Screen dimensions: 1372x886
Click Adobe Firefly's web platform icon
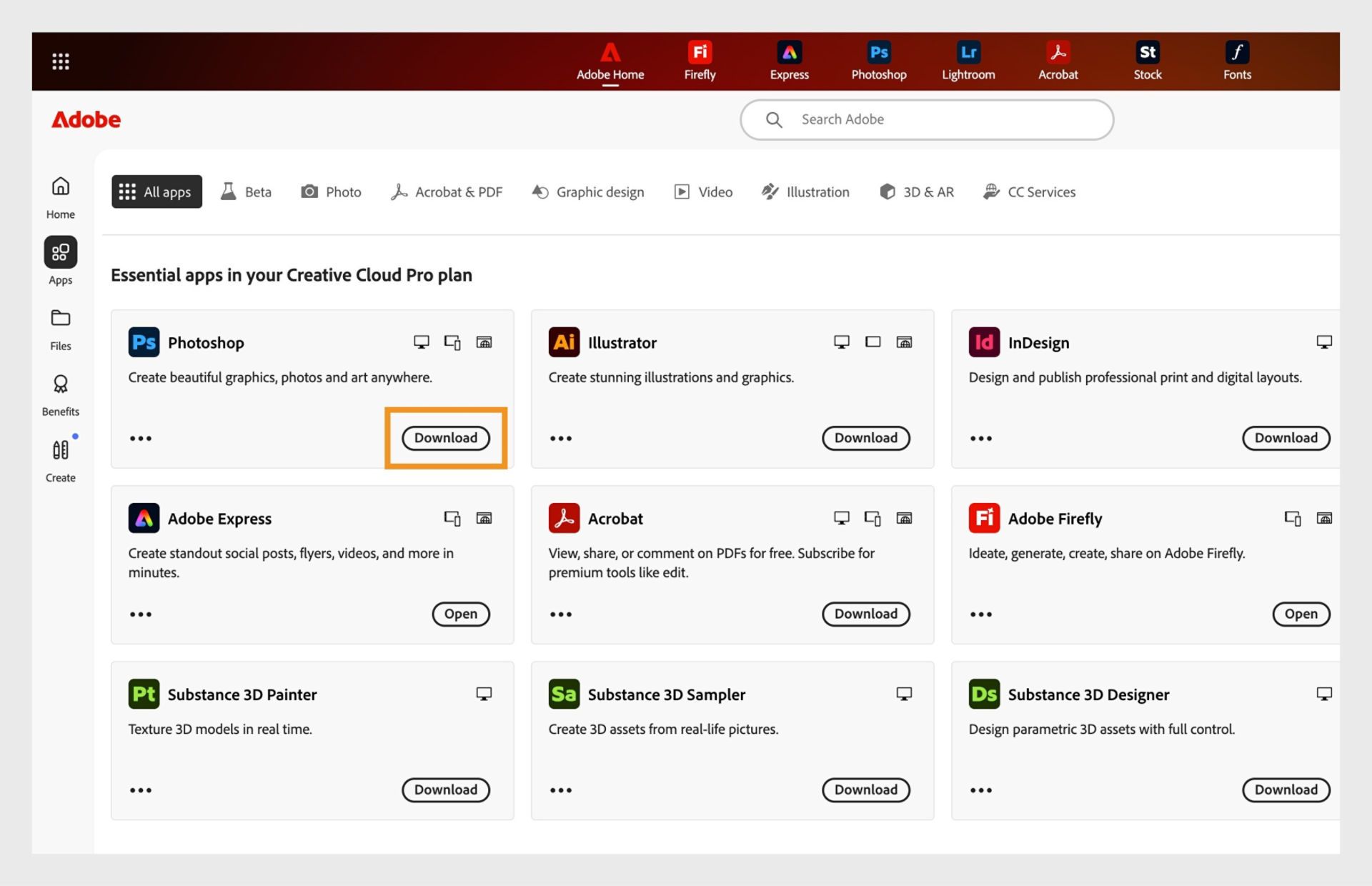pyautogui.click(x=1324, y=518)
